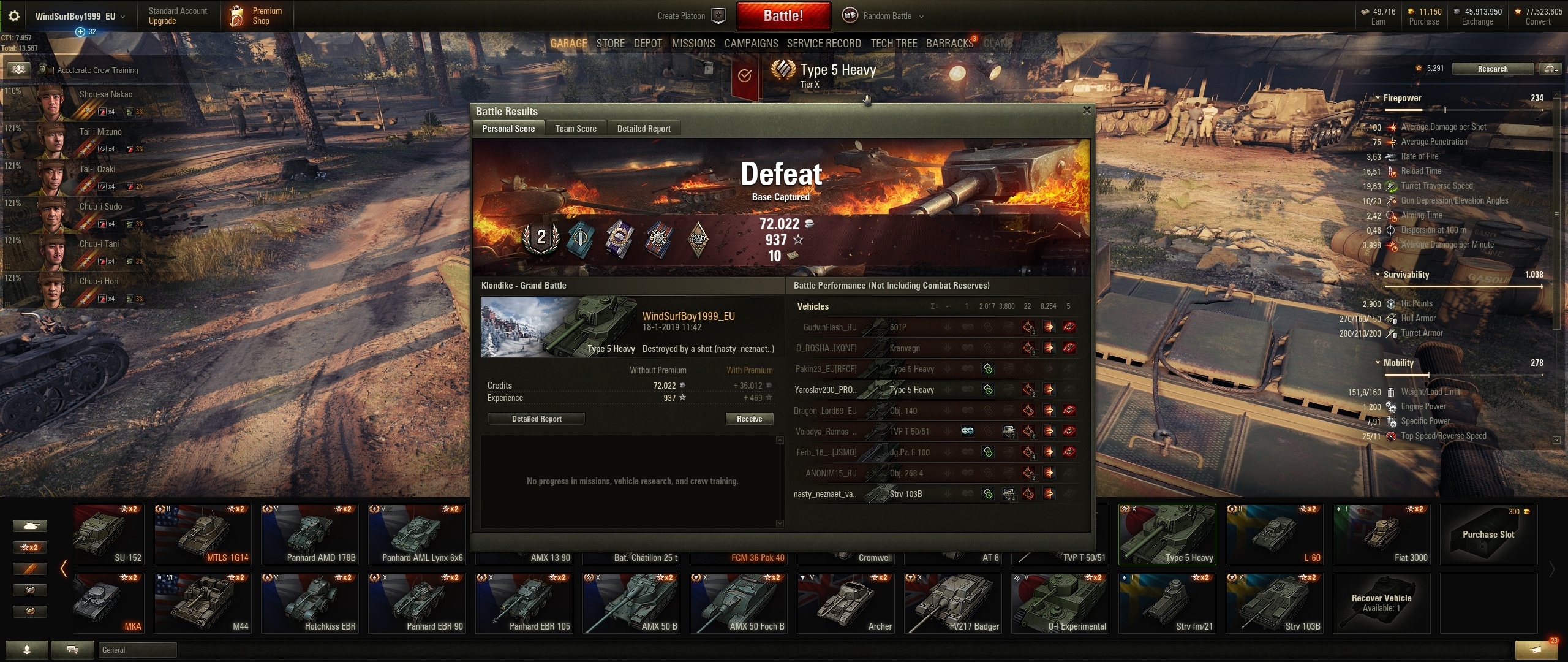The width and height of the screenshot is (1568, 662).
Task: Open the TECH TREE menu
Action: pyautogui.click(x=894, y=44)
